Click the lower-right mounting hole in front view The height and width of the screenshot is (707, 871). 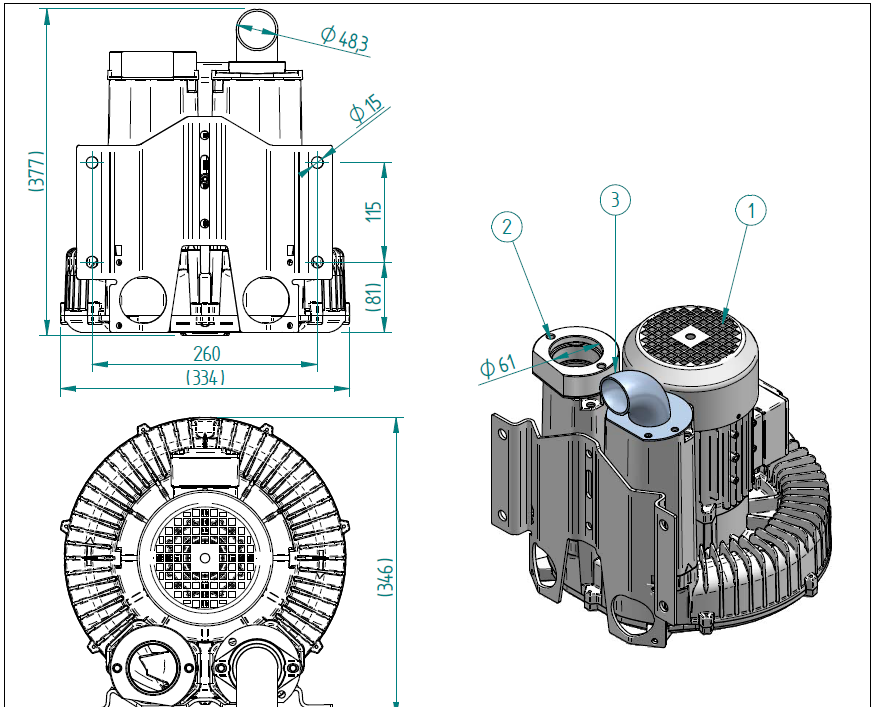pos(317,262)
